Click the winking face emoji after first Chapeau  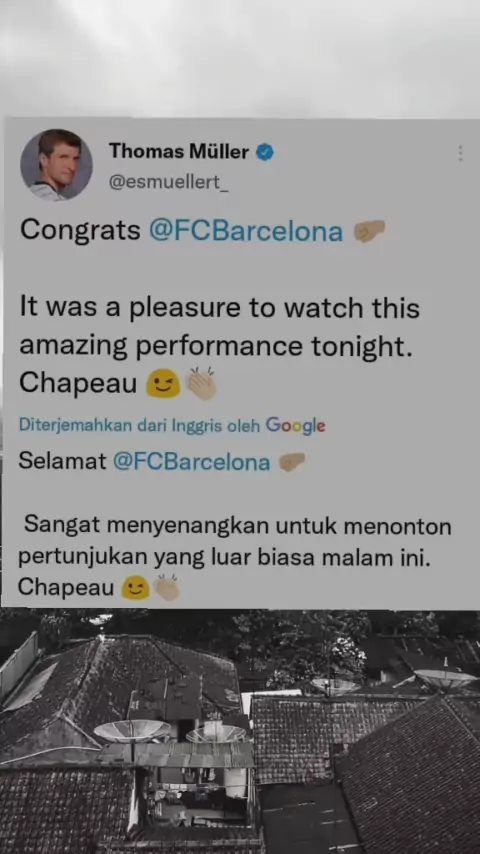pyautogui.click(x=163, y=383)
